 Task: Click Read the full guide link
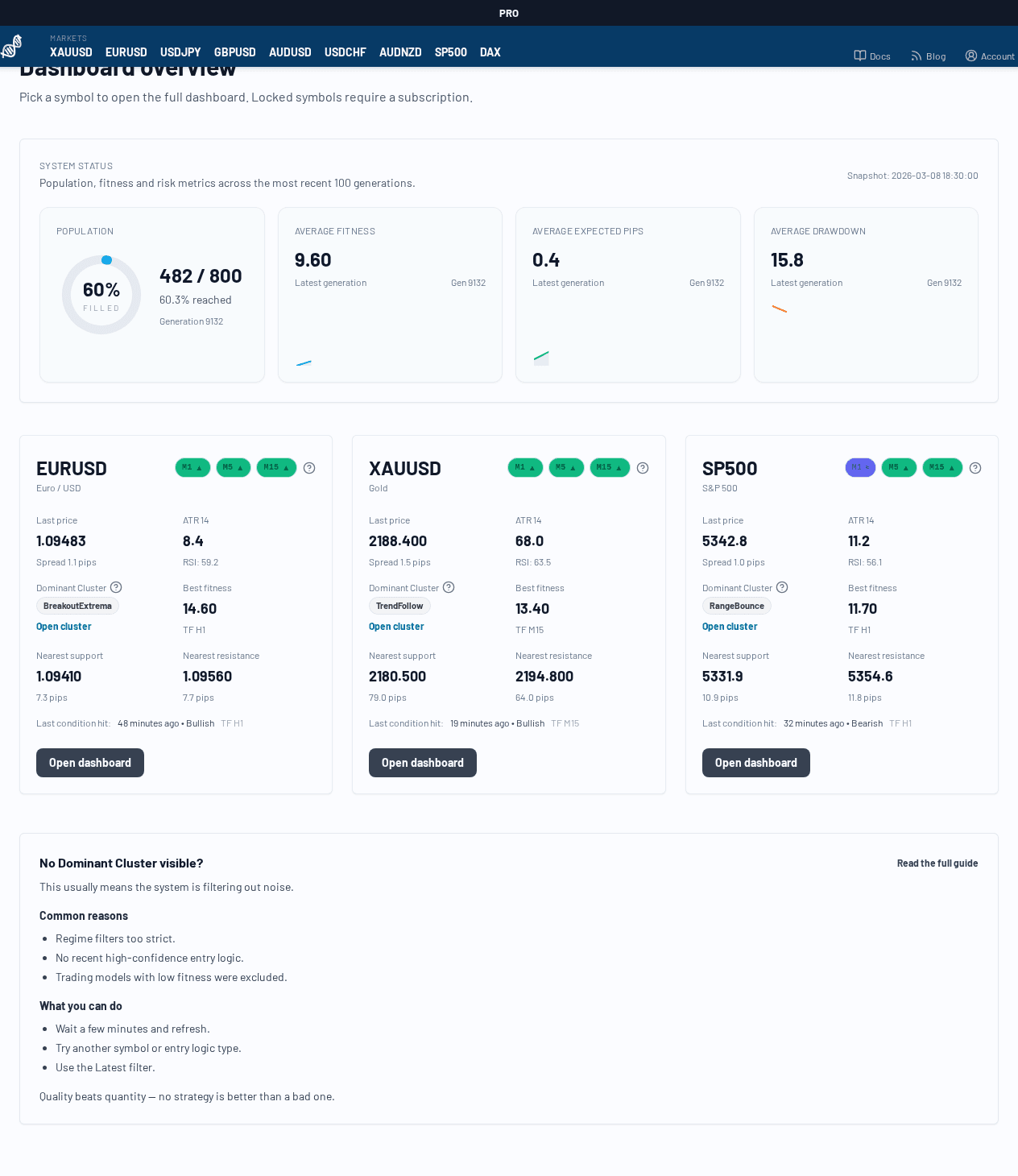click(x=937, y=863)
